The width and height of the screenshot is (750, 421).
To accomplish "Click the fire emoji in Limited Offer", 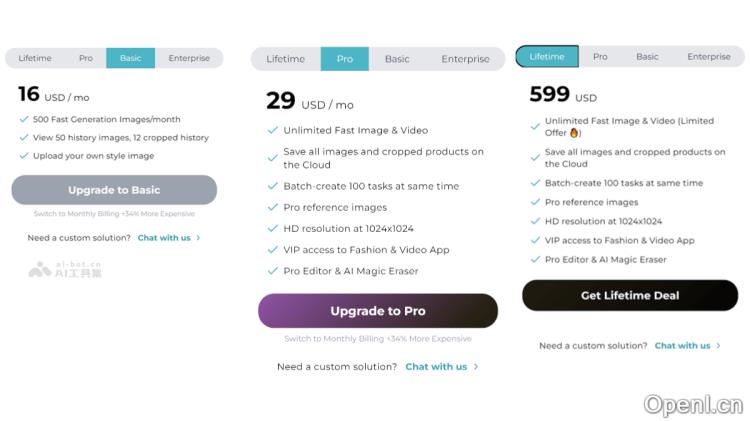I will pos(575,133).
